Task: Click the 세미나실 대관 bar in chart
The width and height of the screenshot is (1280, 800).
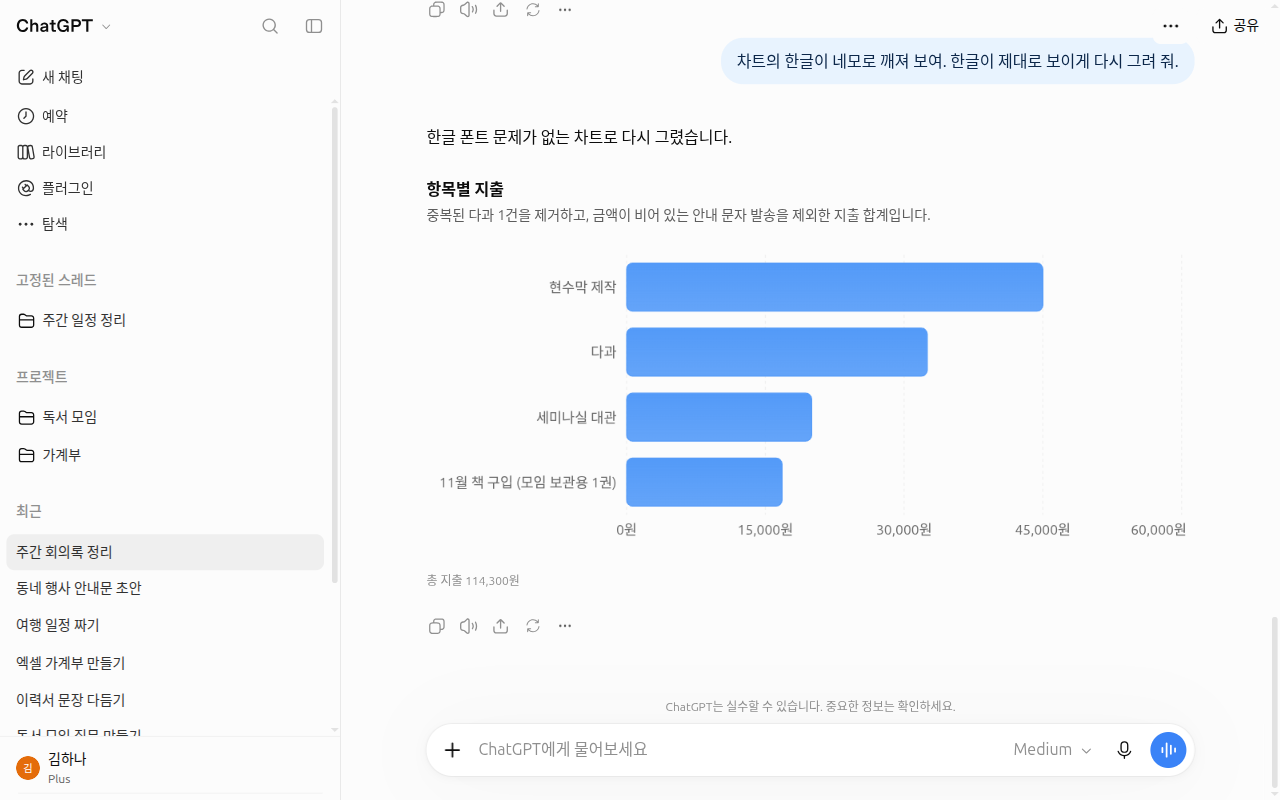Action: 719,417
